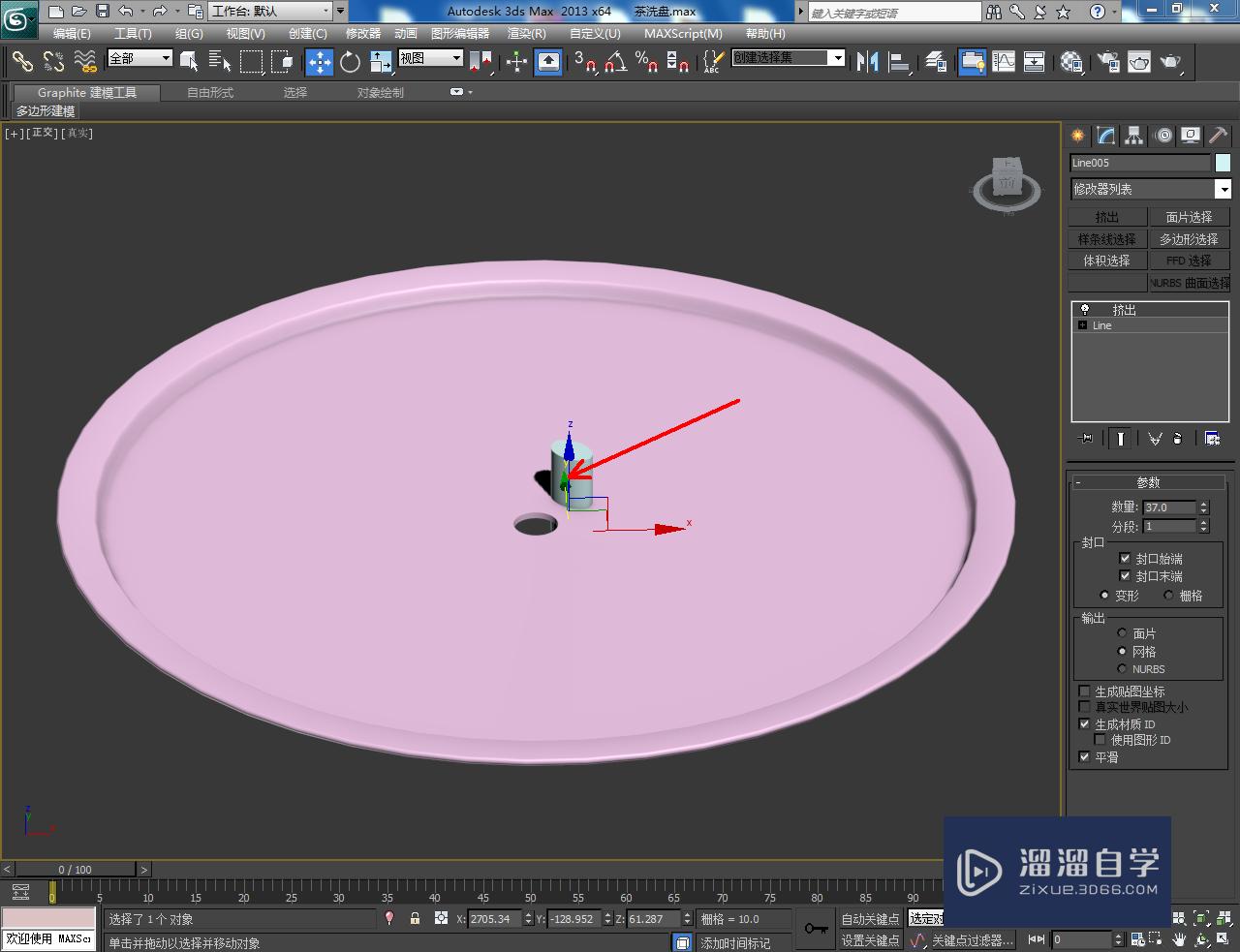The image size is (1240, 952).
Task: Click the Mirror tool icon
Action: [x=867, y=62]
